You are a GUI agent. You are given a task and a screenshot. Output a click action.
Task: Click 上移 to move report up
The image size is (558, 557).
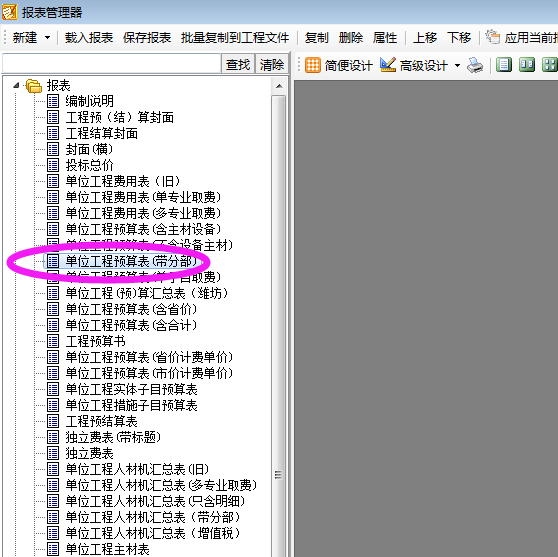coord(425,37)
